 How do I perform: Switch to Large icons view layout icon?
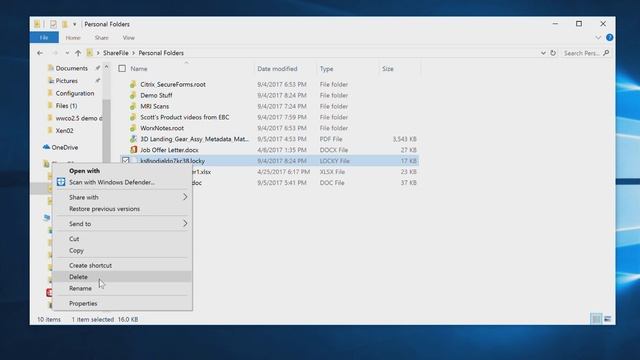pyautogui.click(x=608, y=319)
